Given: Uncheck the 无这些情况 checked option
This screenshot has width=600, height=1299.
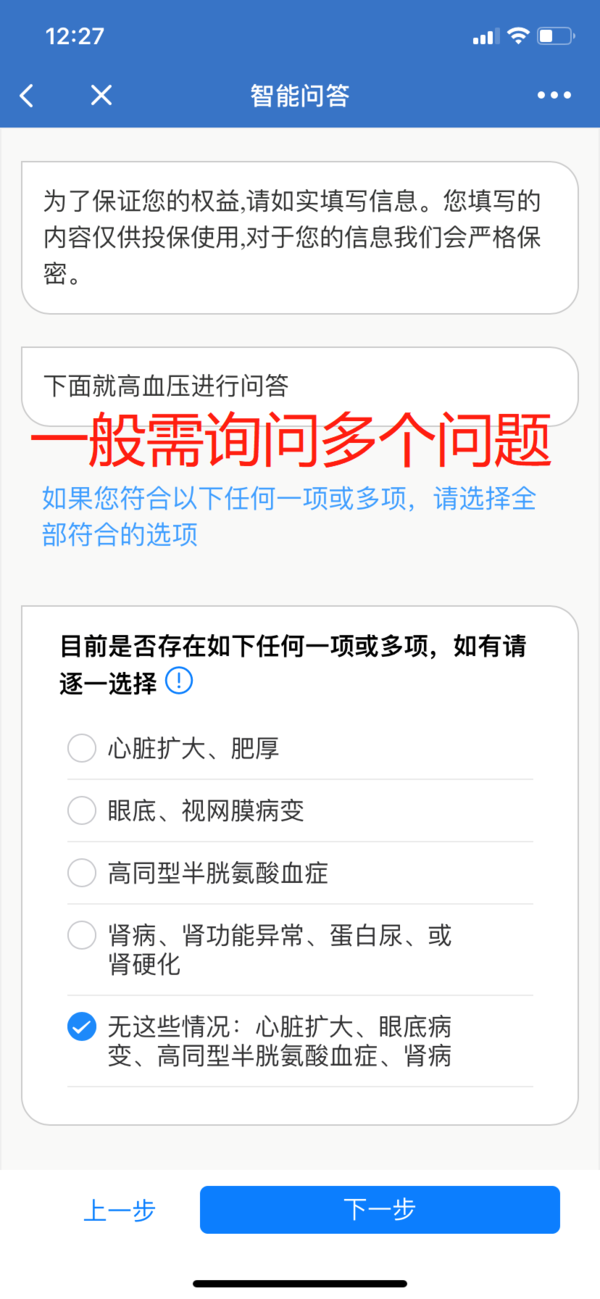Looking at the screenshot, I should (x=300, y=1041).
